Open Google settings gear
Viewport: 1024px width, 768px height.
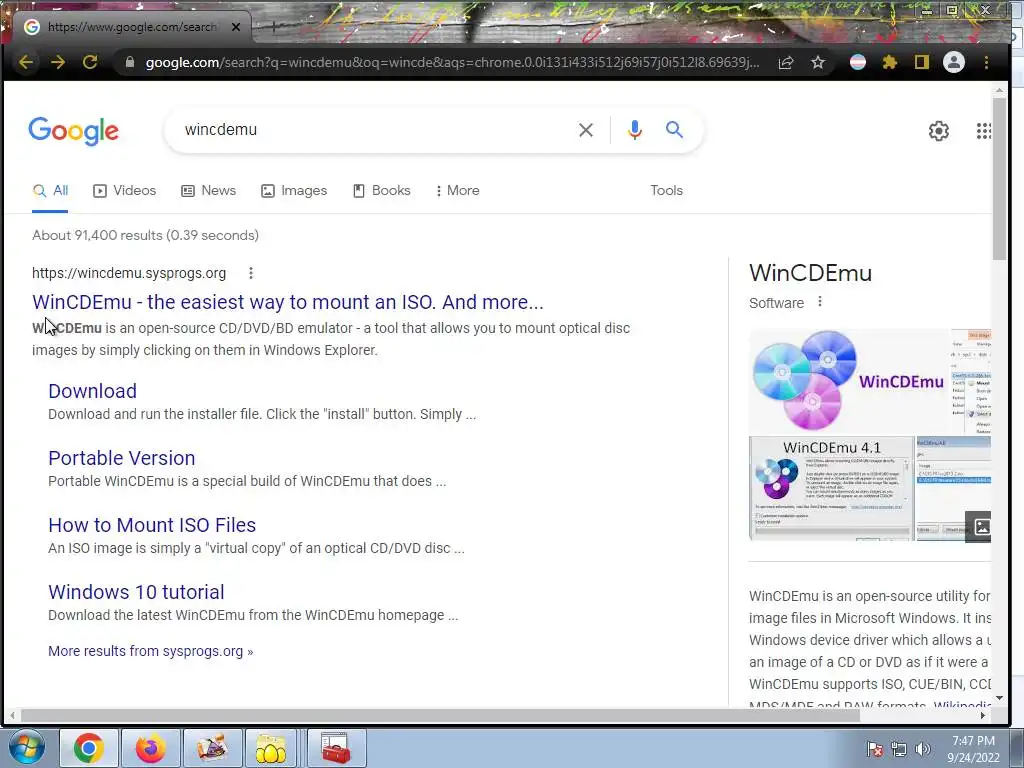(x=938, y=131)
